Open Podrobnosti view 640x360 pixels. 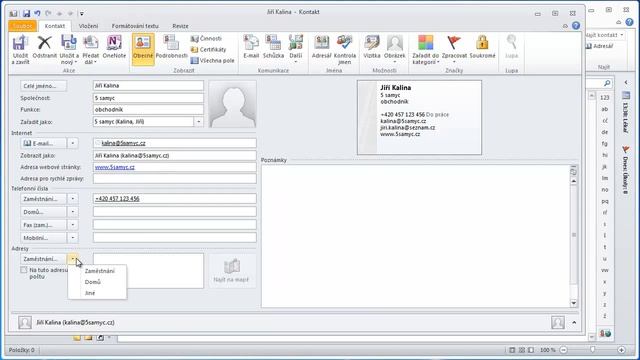tap(171, 47)
